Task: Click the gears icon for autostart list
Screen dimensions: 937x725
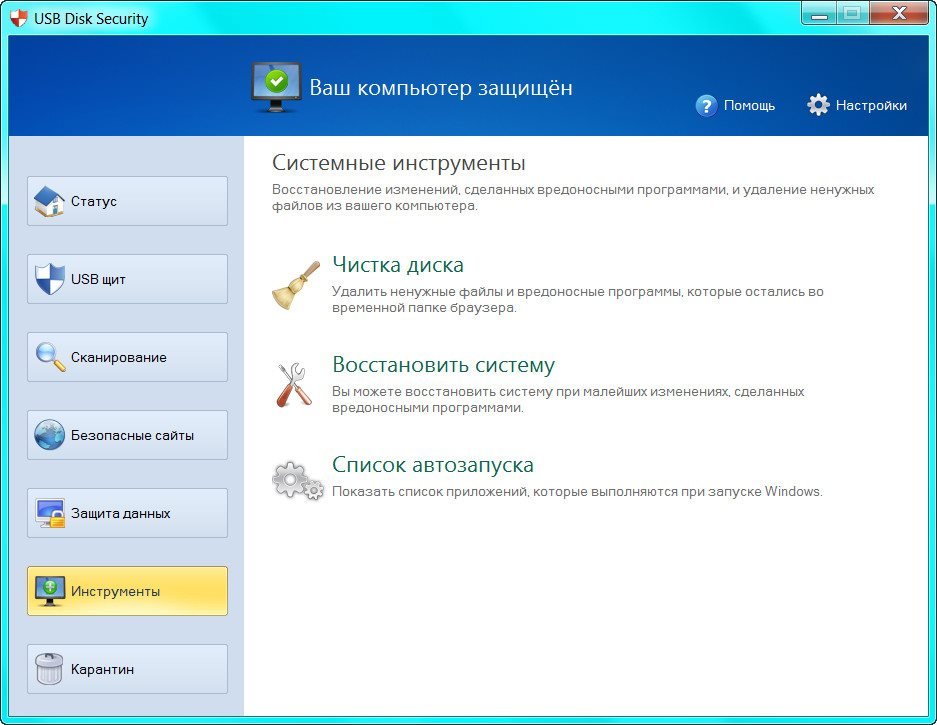Action: [298, 481]
